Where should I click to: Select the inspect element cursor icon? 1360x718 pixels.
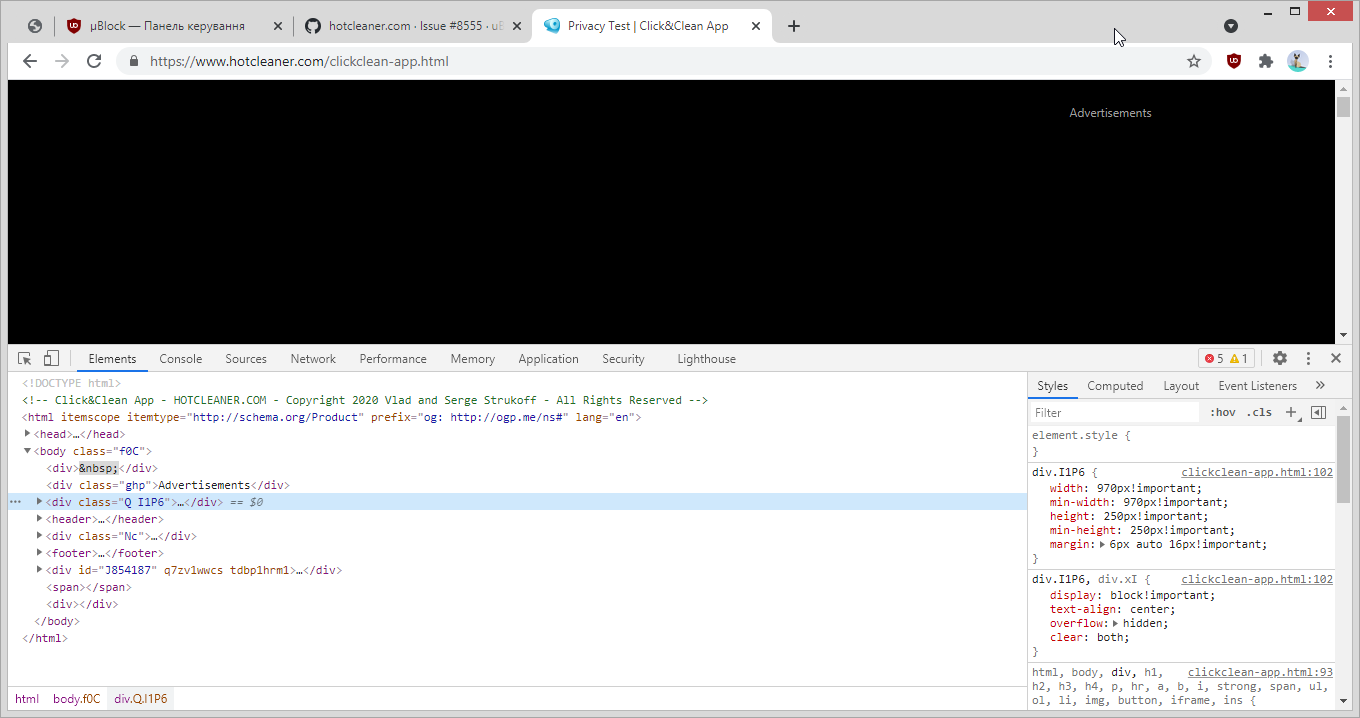tap(24, 357)
